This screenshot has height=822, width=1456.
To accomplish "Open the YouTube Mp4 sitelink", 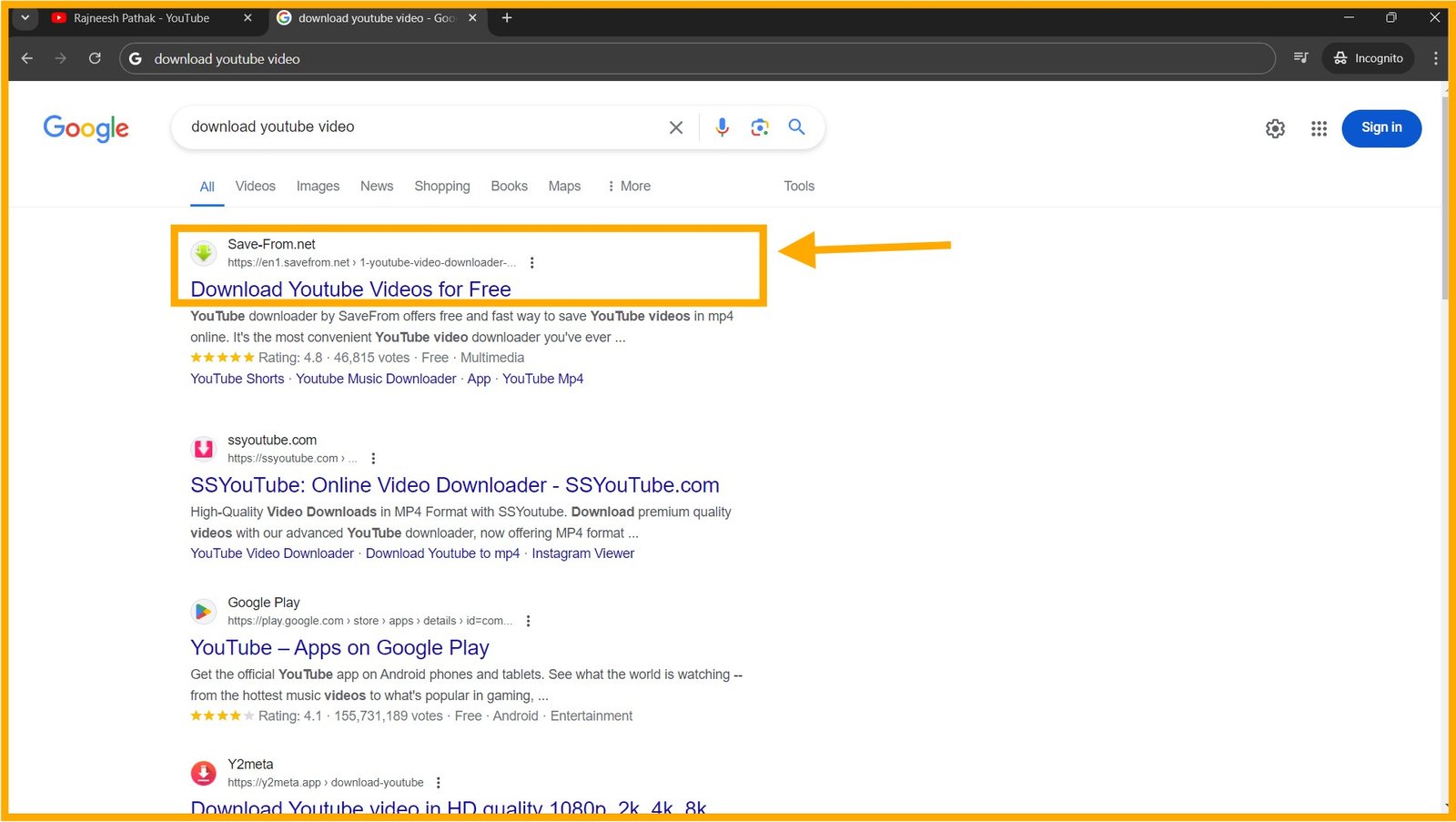I will (x=543, y=379).
